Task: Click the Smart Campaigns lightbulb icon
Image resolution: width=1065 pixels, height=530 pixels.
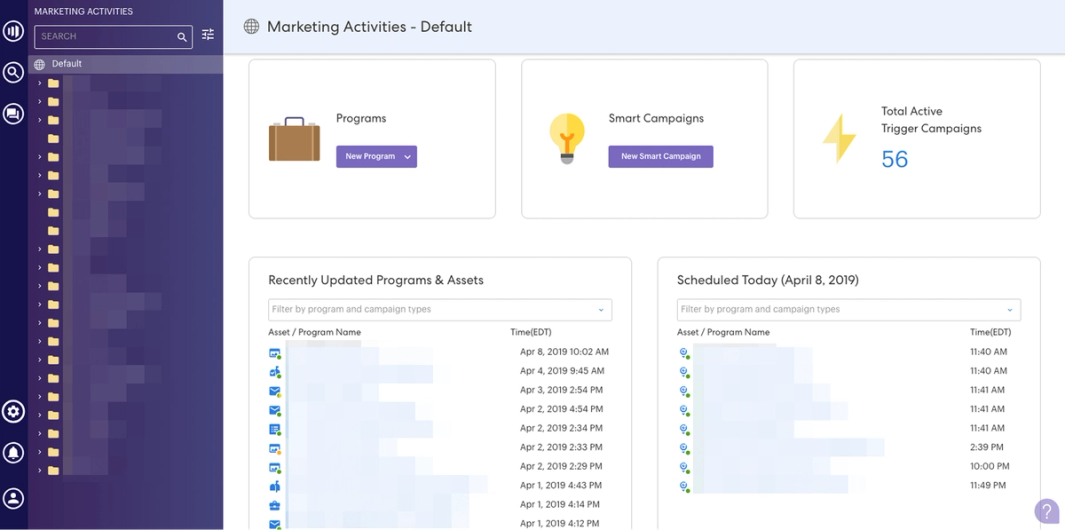Action: click(x=567, y=138)
